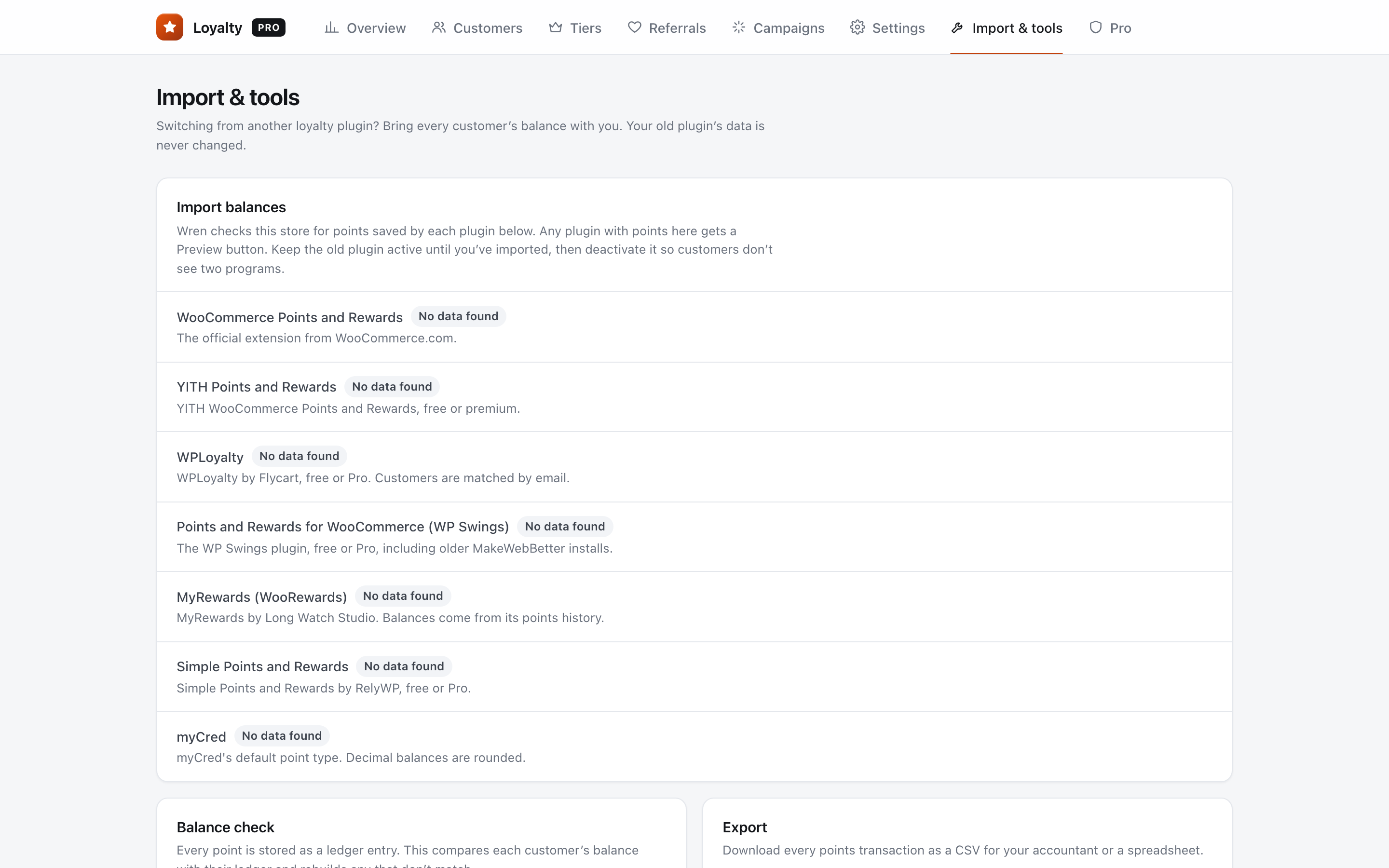Click the Customers people icon
This screenshot has height=868, width=1389.
click(438, 27)
